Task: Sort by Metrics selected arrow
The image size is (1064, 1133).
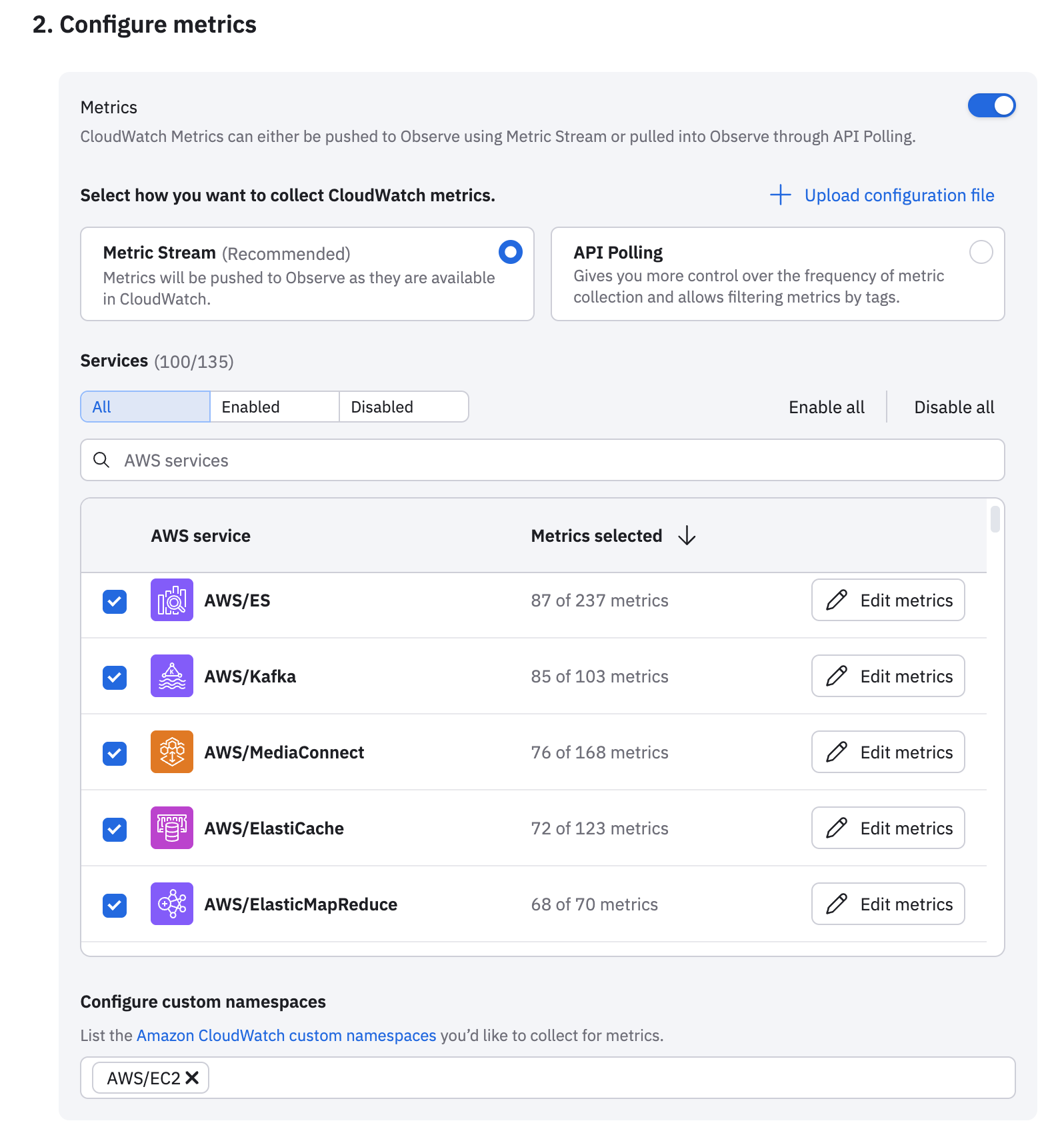Action: 687,536
